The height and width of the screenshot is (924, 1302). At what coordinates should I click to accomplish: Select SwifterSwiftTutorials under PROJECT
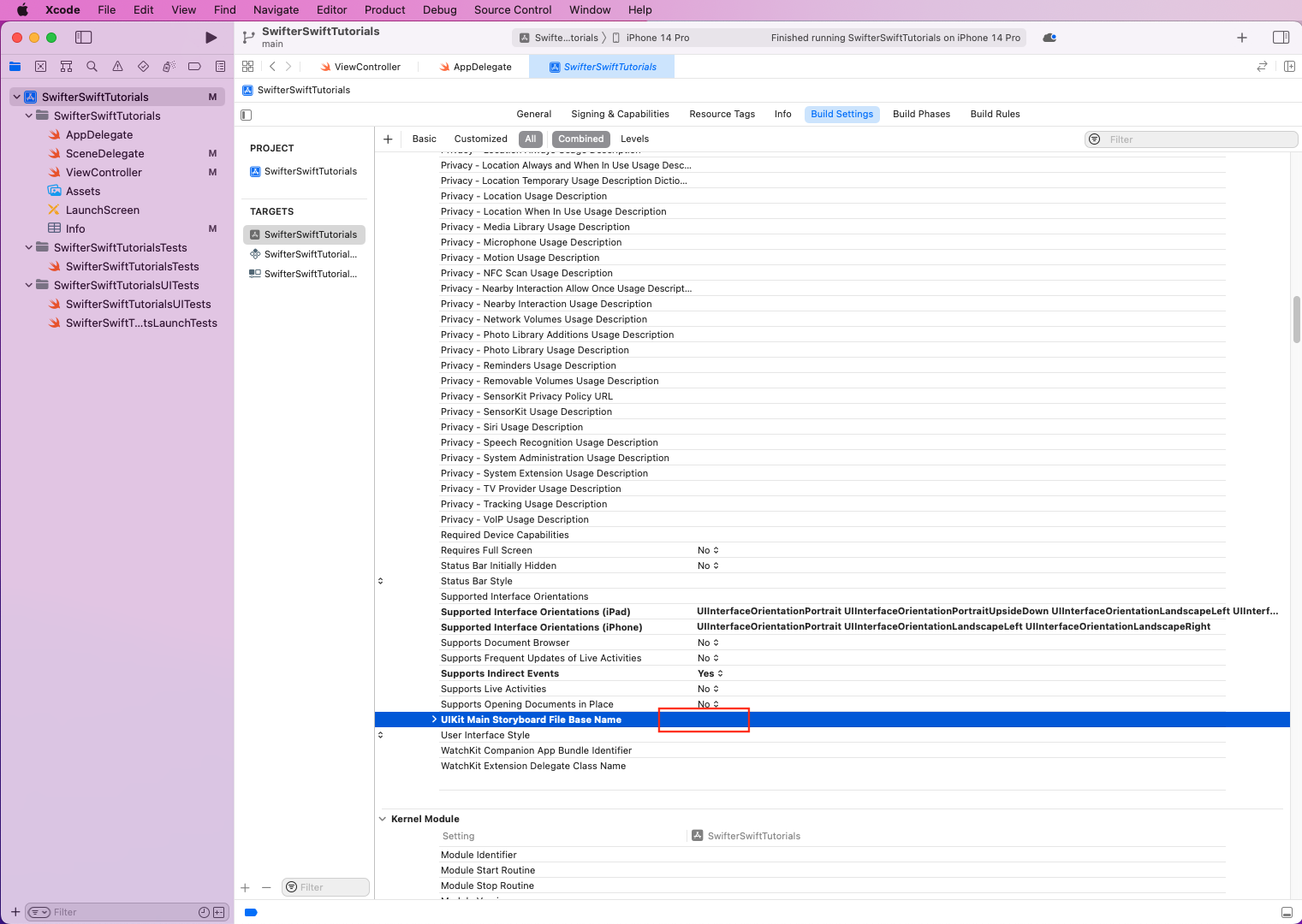(304, 171)
